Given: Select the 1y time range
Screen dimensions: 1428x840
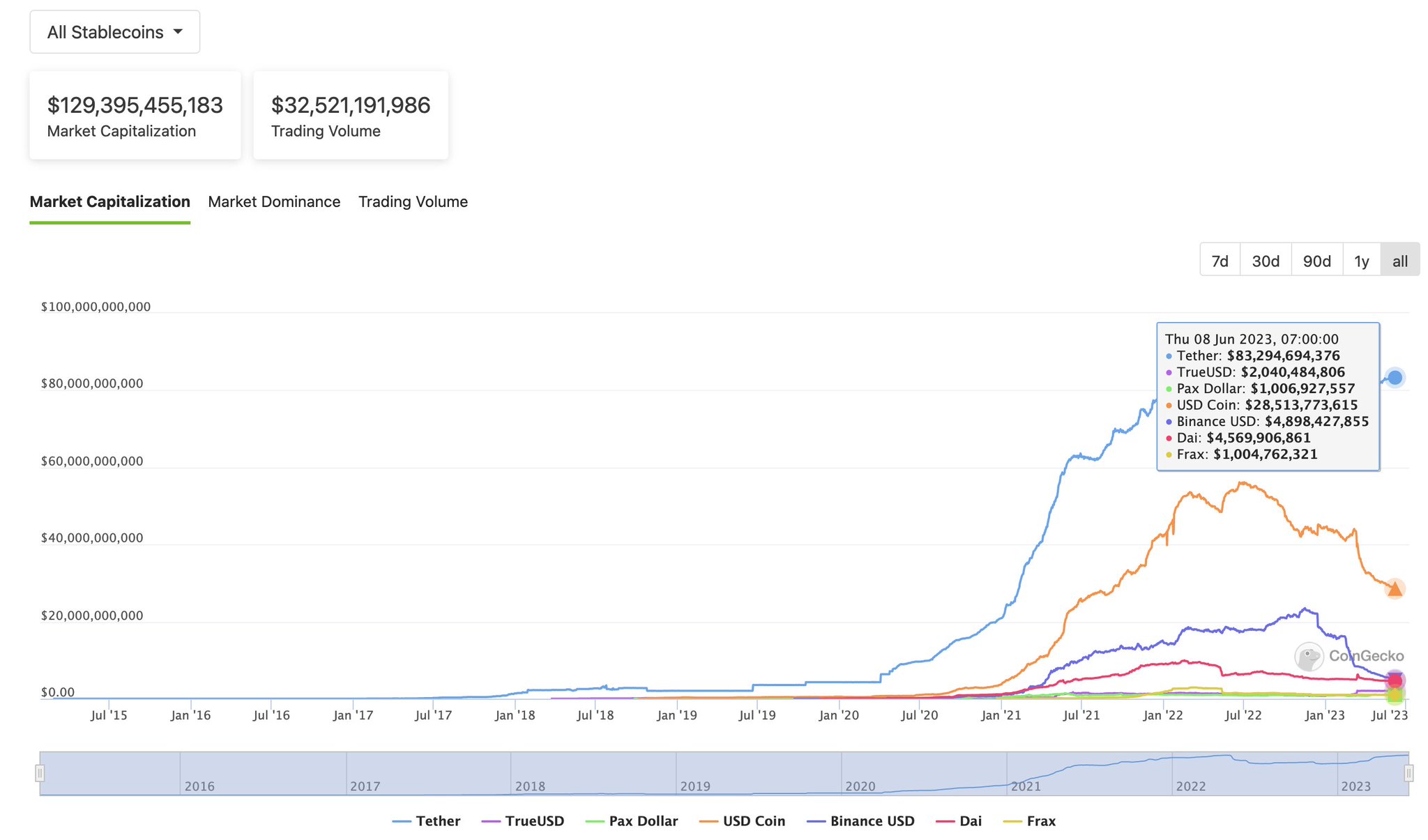Looking at the screenshot, I should (x=1362, y=261).
